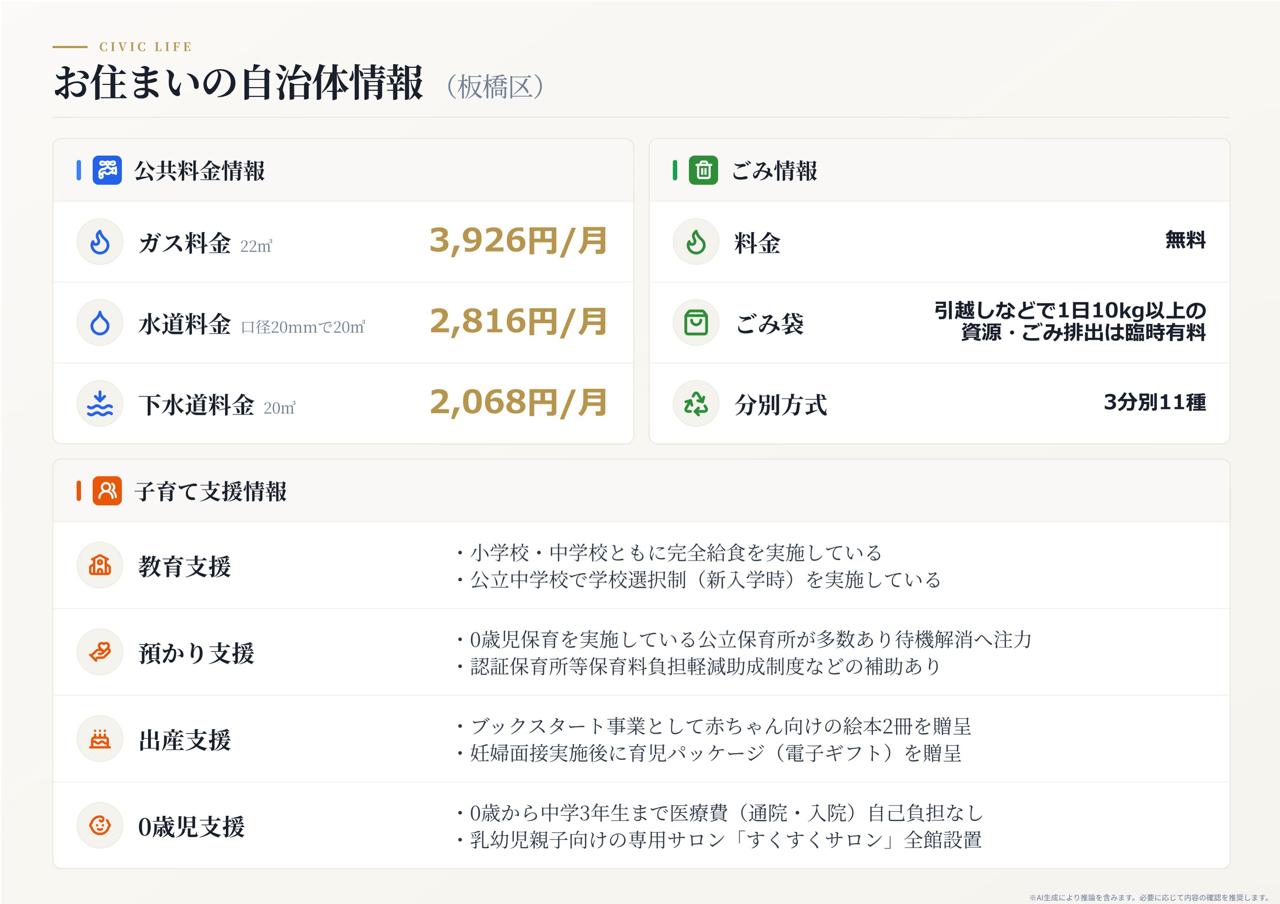This screenshot has height=904, width=1280.
Task: Open the 教育支援 row label
Action: coord(184,567)
